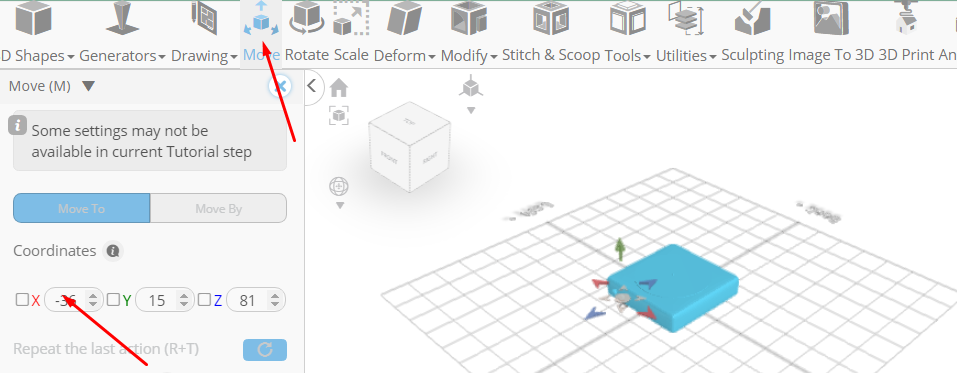Click the Y coordinate input field
The image size is (957, 373).
(157, 300)
